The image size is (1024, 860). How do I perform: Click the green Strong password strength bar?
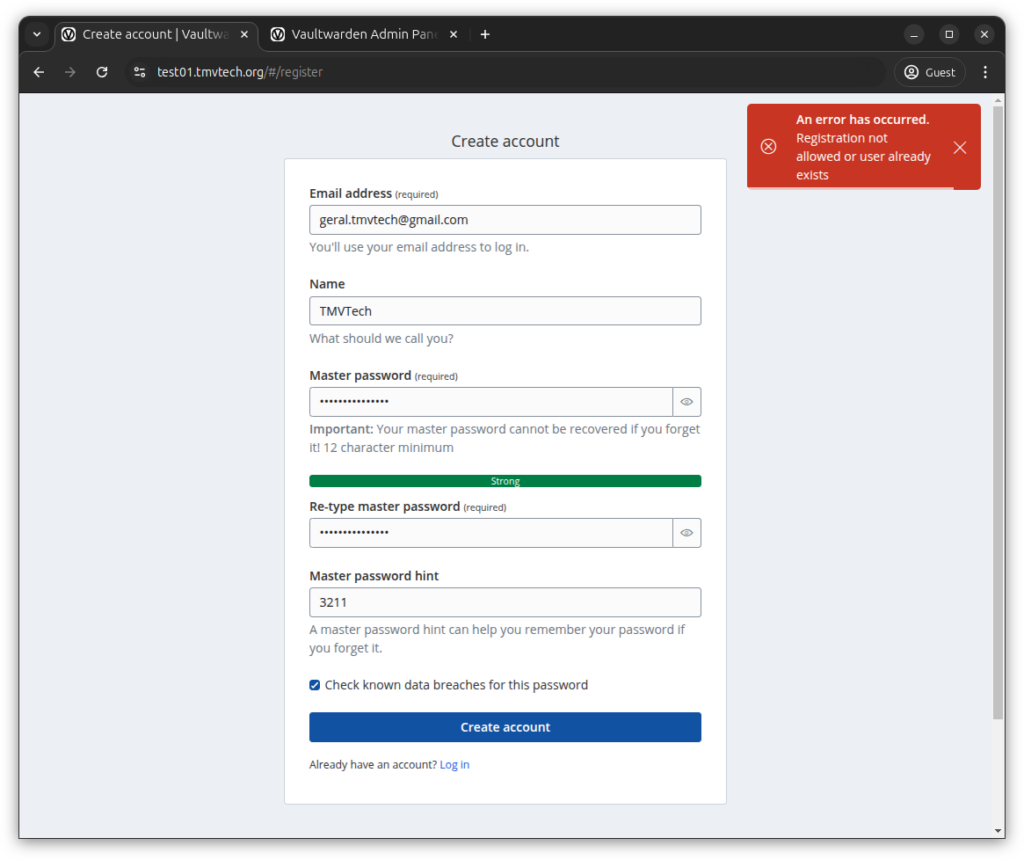505,481
